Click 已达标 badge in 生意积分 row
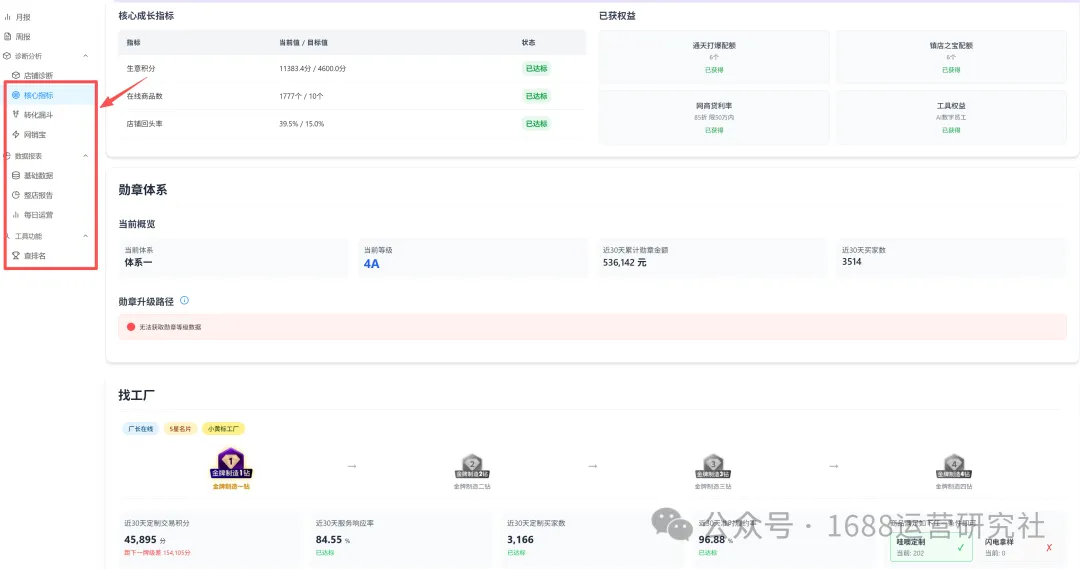This screenshot has height=569, width=1080. point(537,68)
